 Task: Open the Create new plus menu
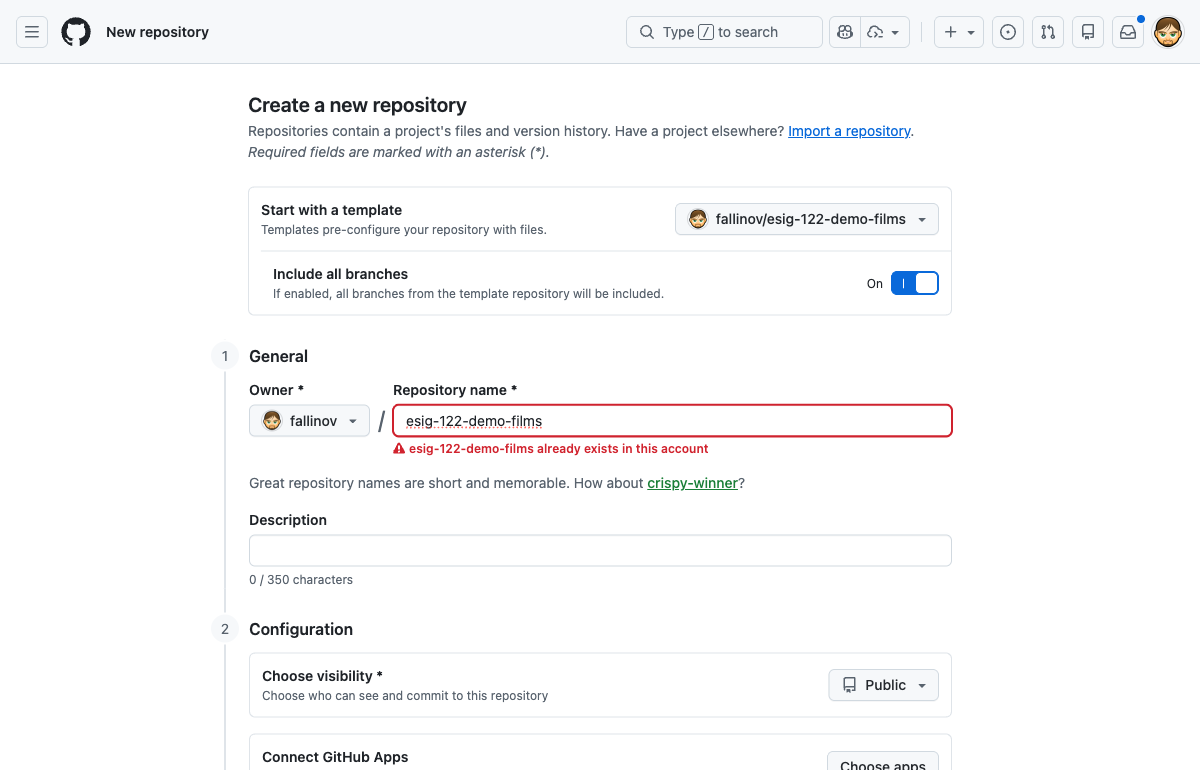tap(959, 32)
